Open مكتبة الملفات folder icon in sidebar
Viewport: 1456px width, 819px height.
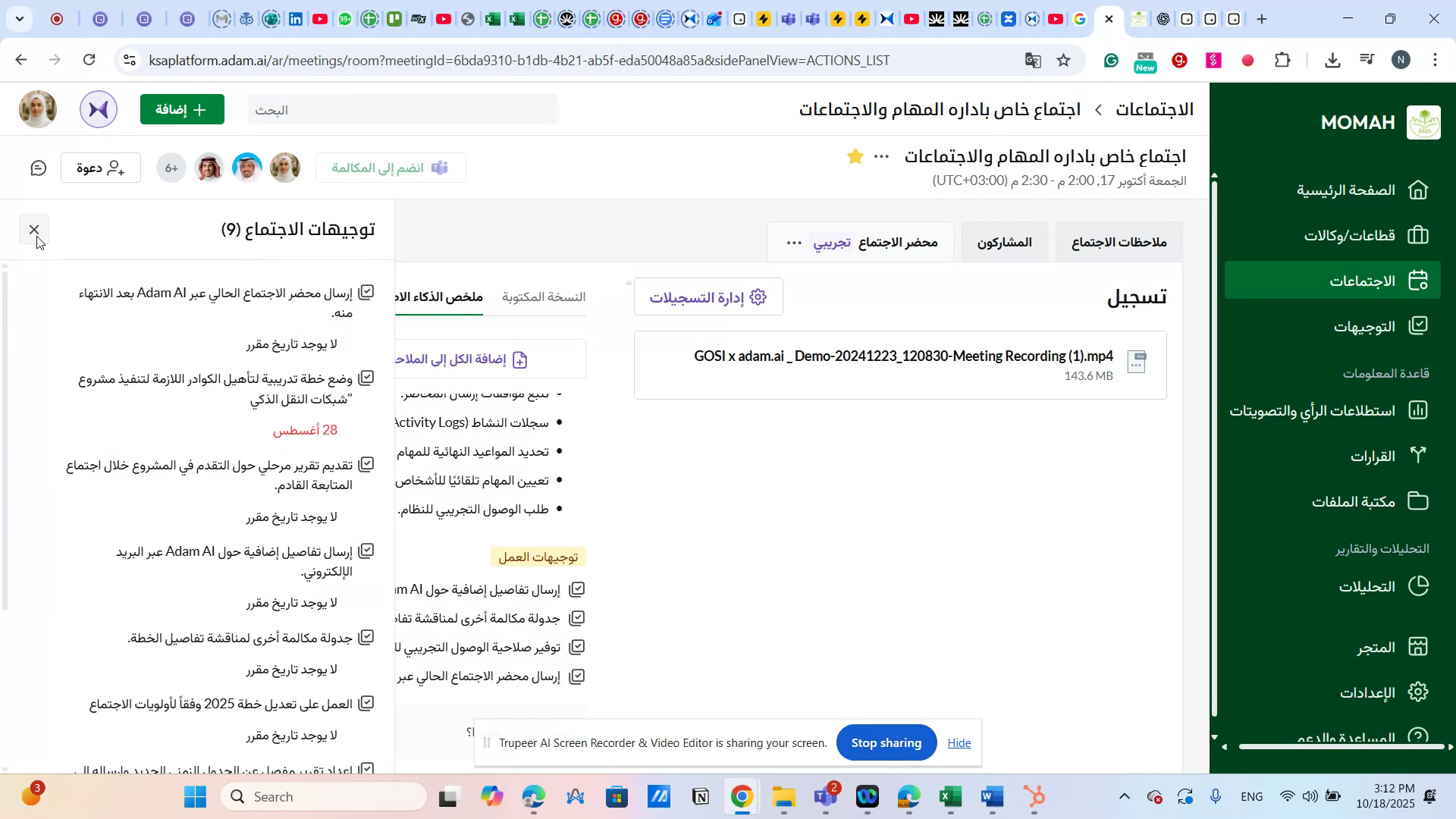[1417, 500]
